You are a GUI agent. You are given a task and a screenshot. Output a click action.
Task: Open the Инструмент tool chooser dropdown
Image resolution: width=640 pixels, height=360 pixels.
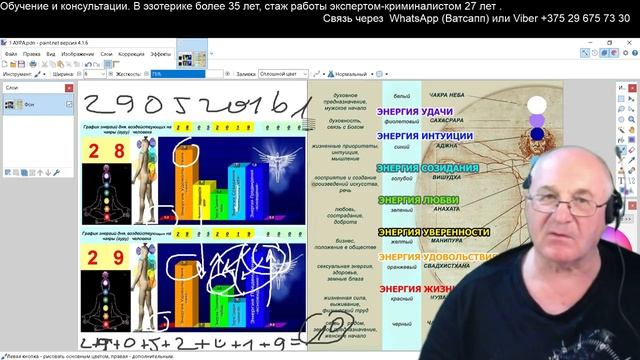pos(40,74)
